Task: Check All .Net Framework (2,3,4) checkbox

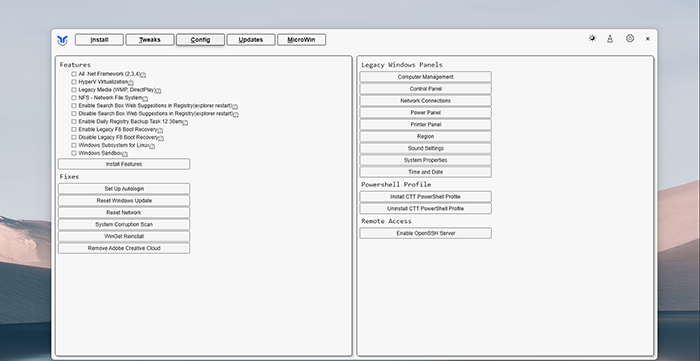Action: [x=74, y=74]
